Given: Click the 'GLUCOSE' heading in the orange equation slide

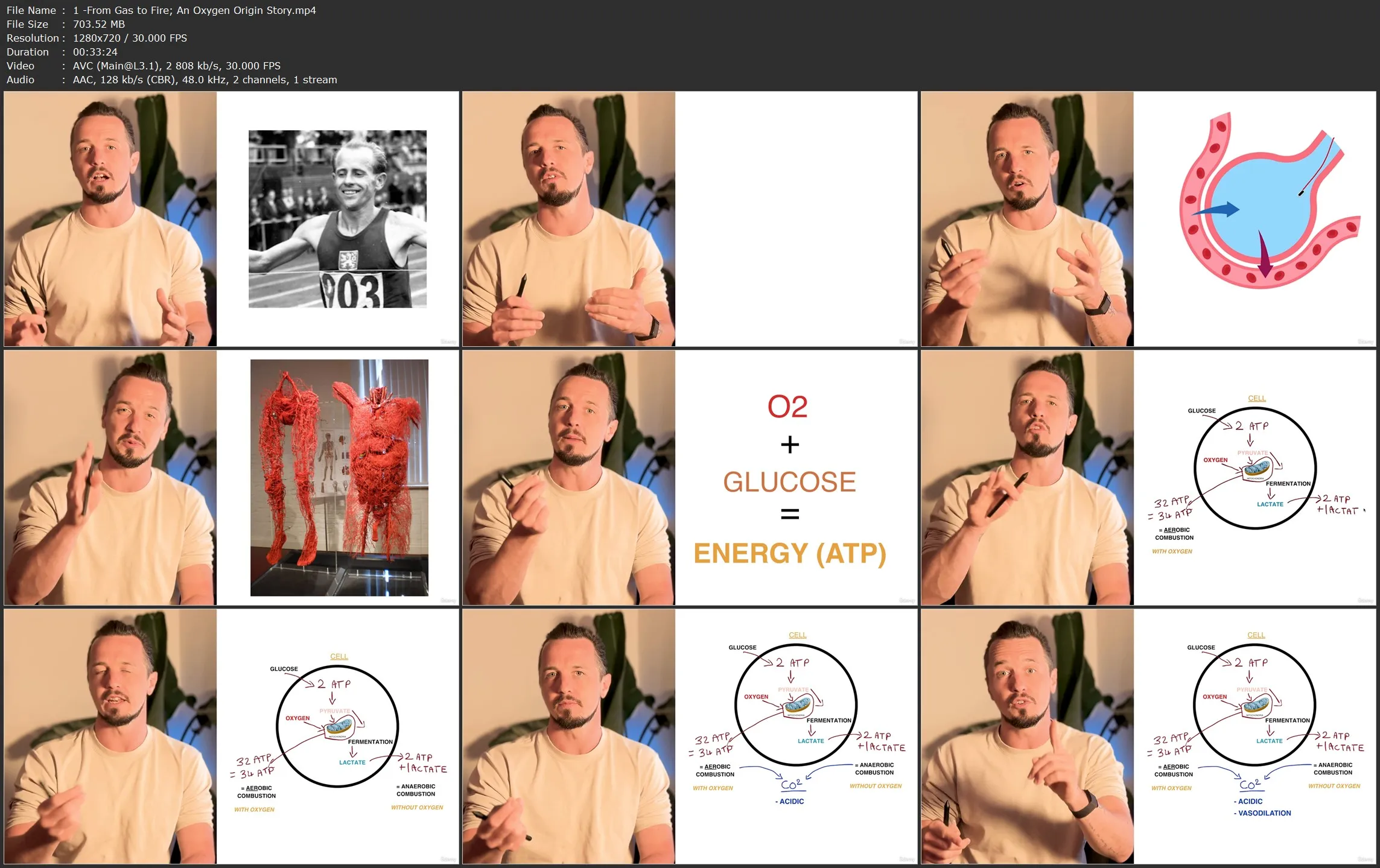Looking at the screenshot, I should (x=789, y=482).
